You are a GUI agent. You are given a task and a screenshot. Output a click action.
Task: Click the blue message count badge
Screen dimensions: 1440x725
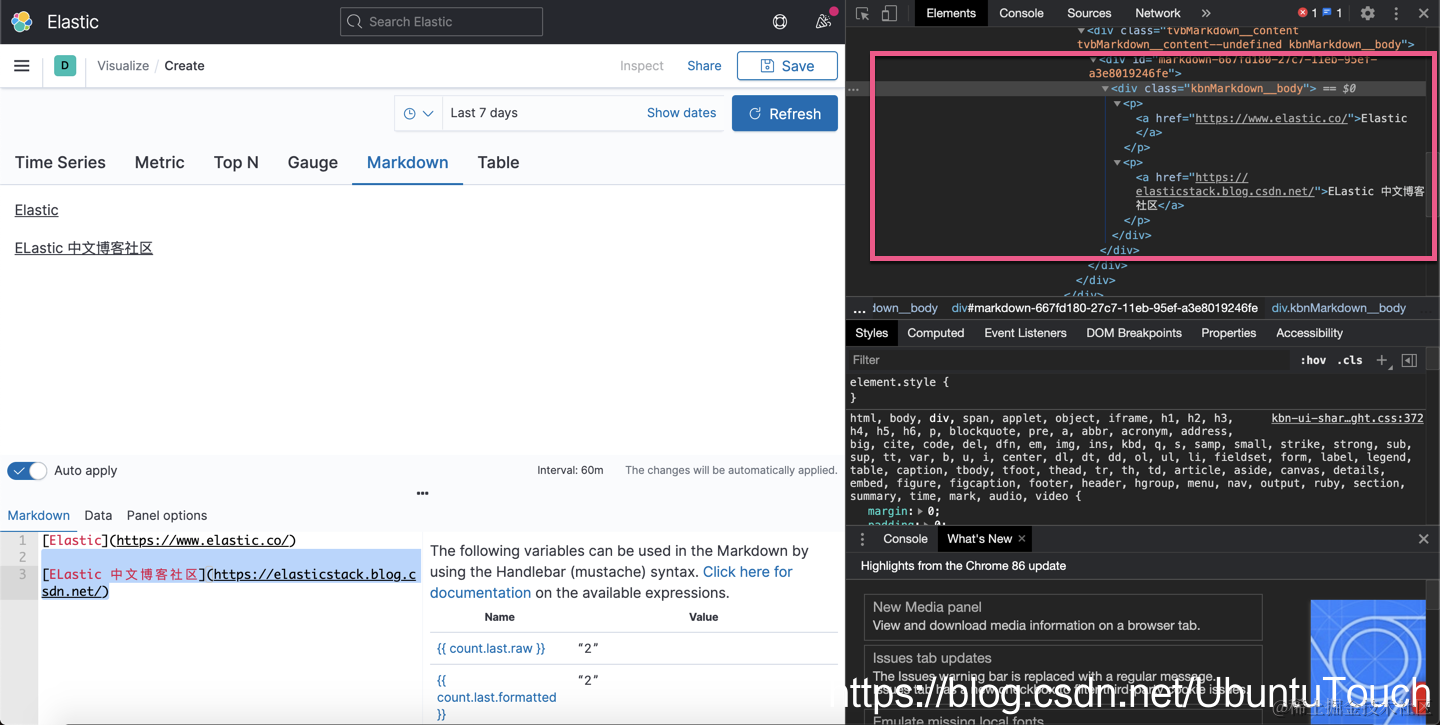click(x=1333, y=13)
